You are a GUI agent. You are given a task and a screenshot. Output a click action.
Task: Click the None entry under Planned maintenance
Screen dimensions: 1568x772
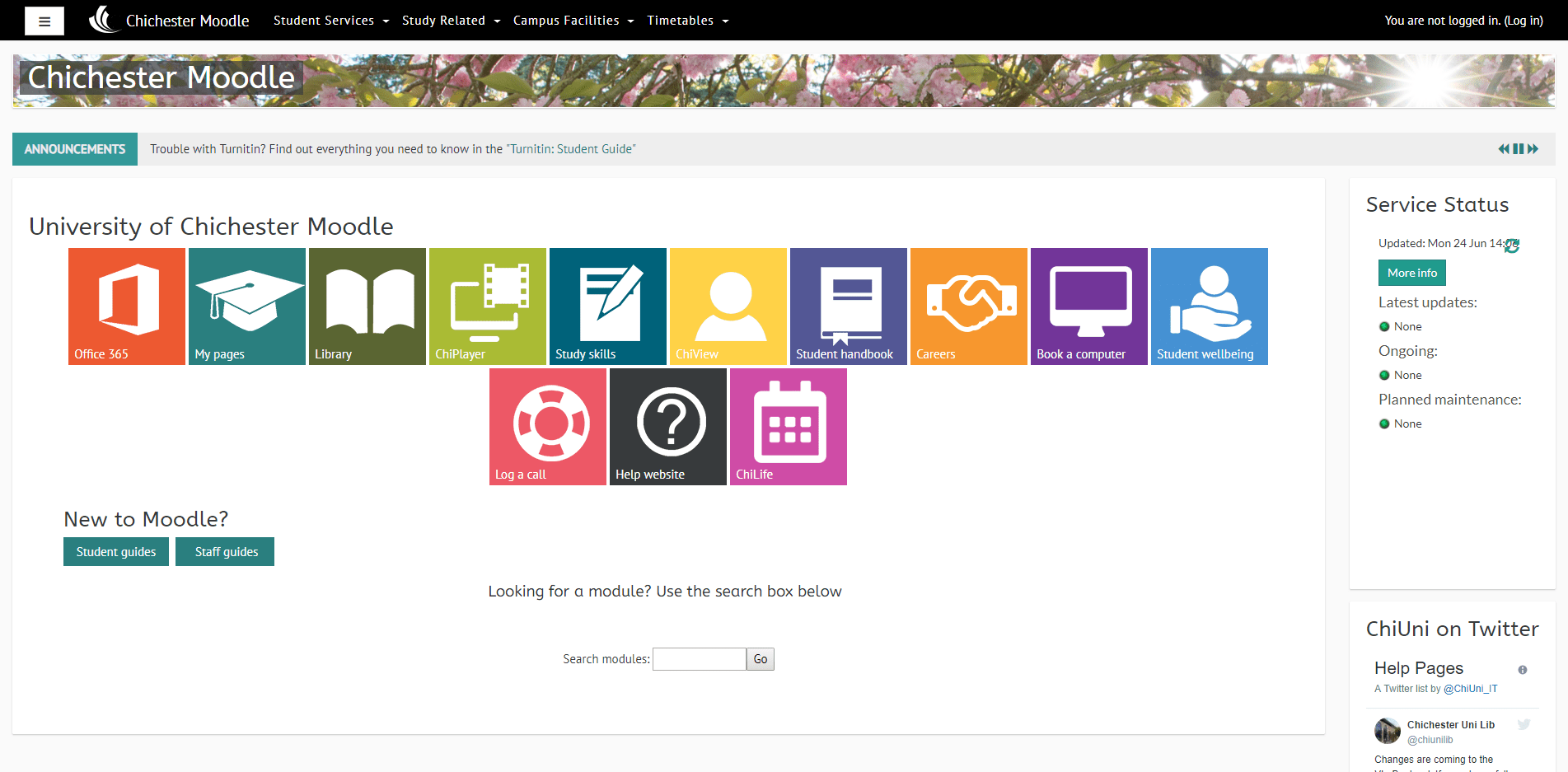point(1407,423)
